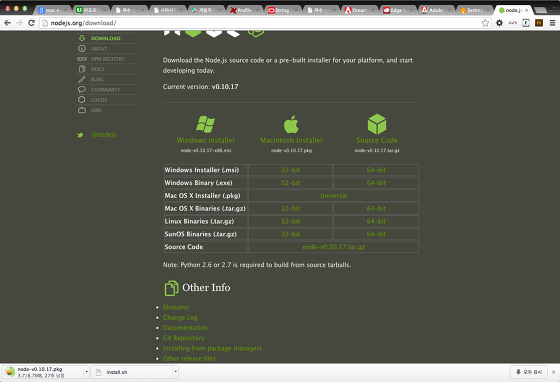Image resolution: width=560 pixels, height=382 pixels.
Task: Open dropdown arrow for node-v0.10.17.pkg download
Action: click(86, 372)
